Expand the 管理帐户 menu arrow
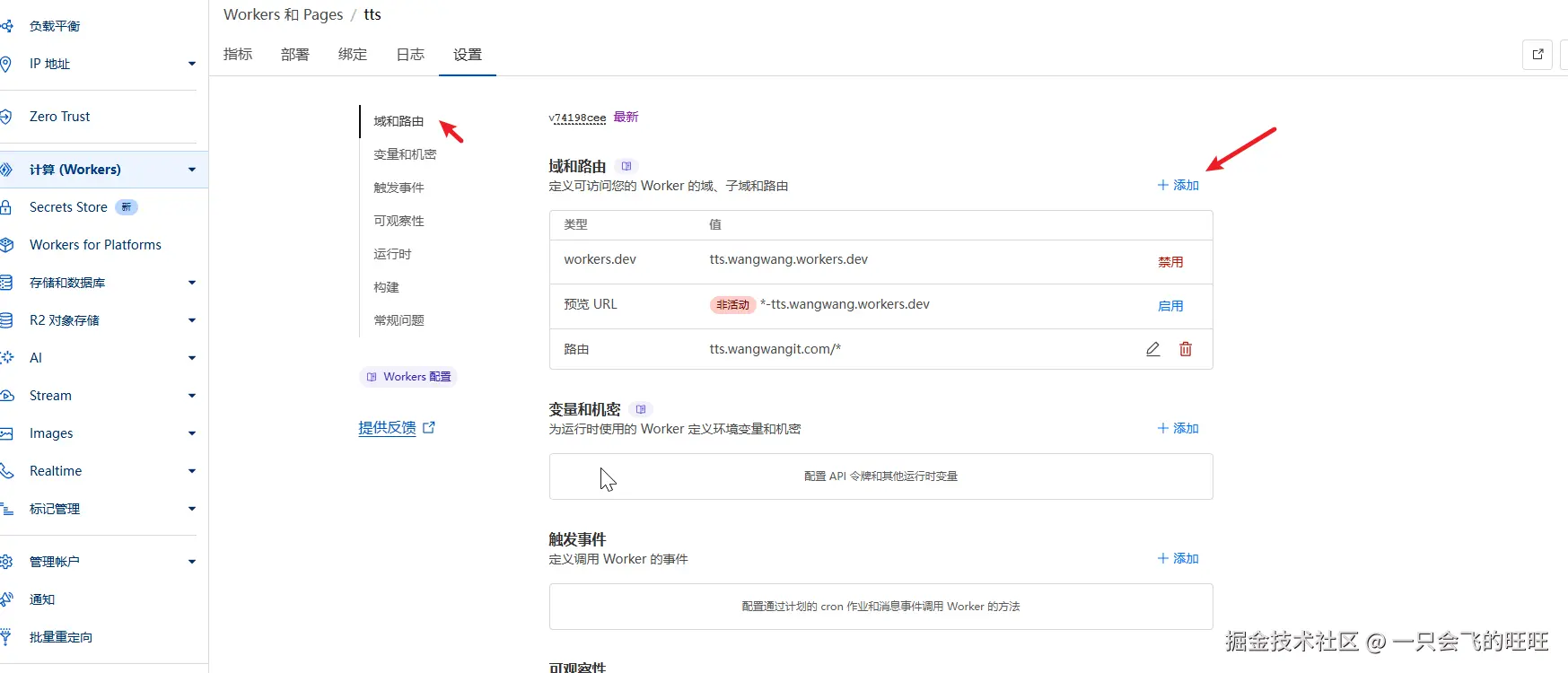The width and height of the screenshot is (1568, 673). (x=192, y=562)
